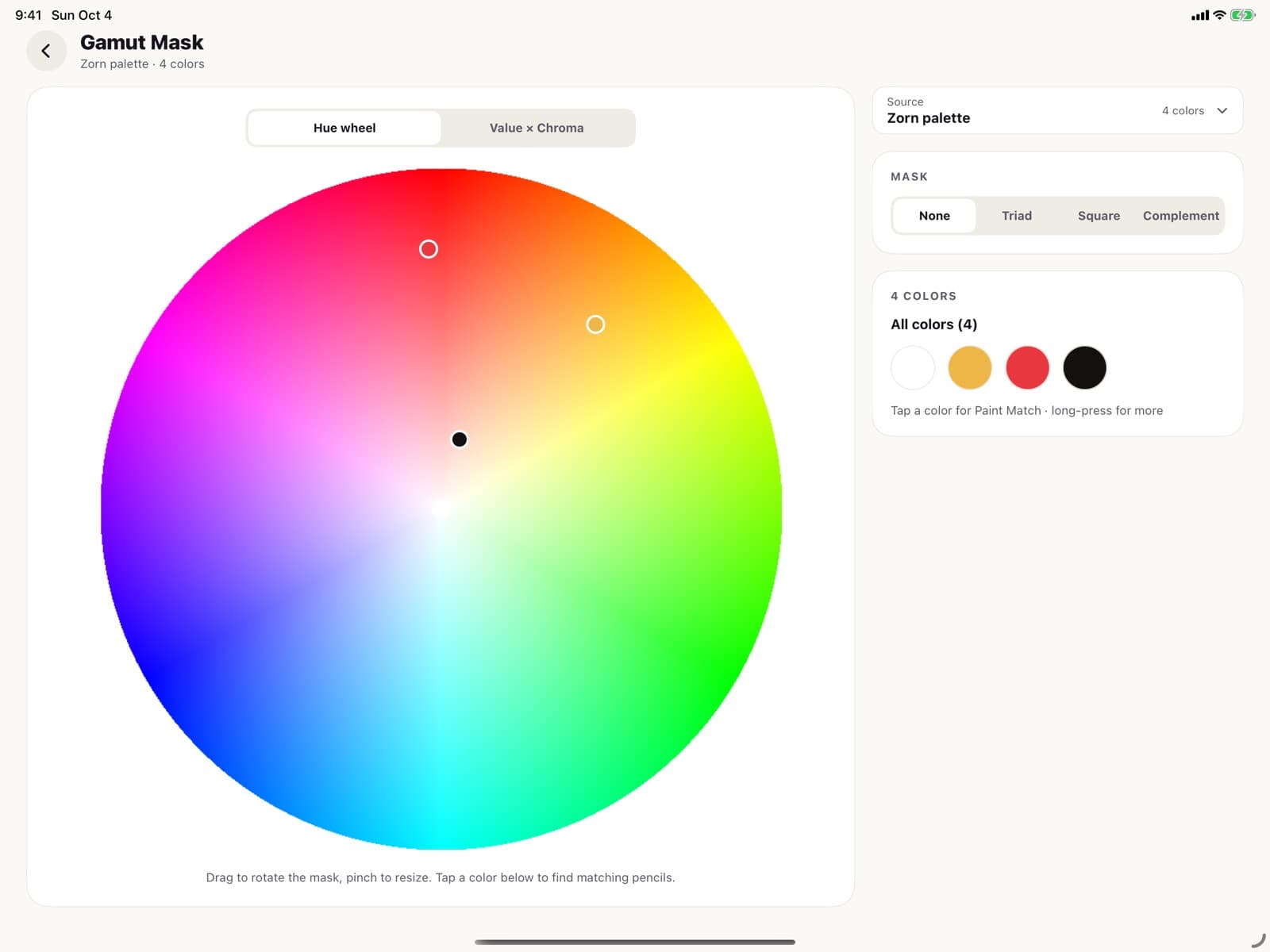
Task: Click the "Gamut Mask" title
Action: (141, 42)
